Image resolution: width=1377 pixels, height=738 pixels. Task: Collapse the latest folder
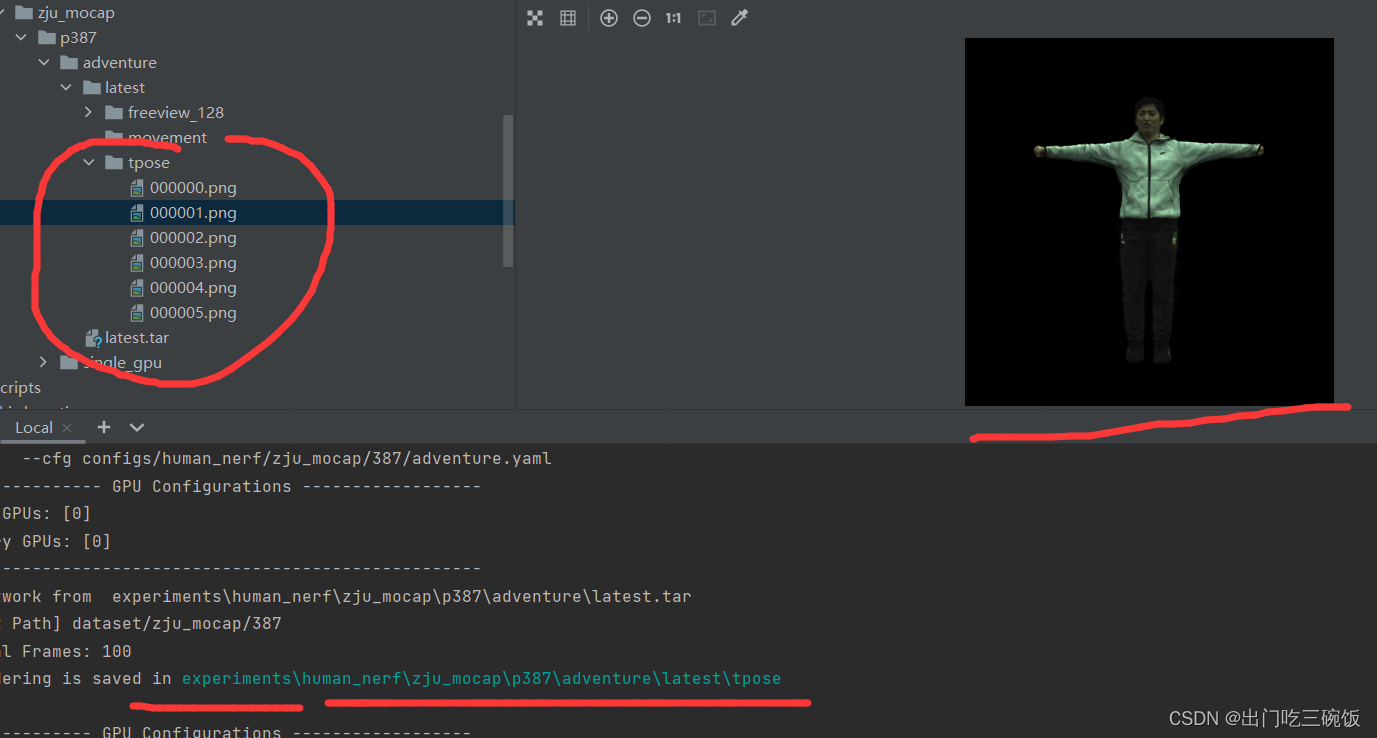pyautogui.click(x=66, y=88)
